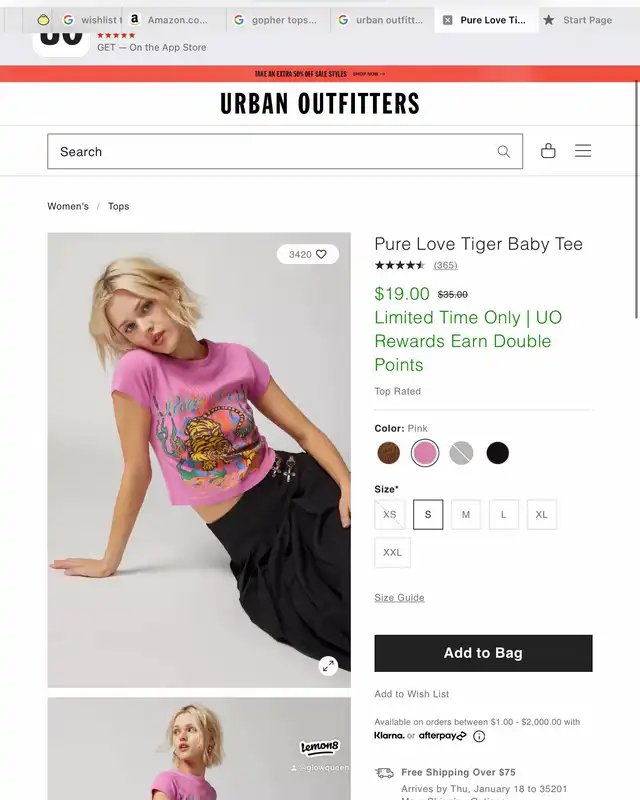Select size M
This screenshot has height=800, width=640.
point(465,514)
